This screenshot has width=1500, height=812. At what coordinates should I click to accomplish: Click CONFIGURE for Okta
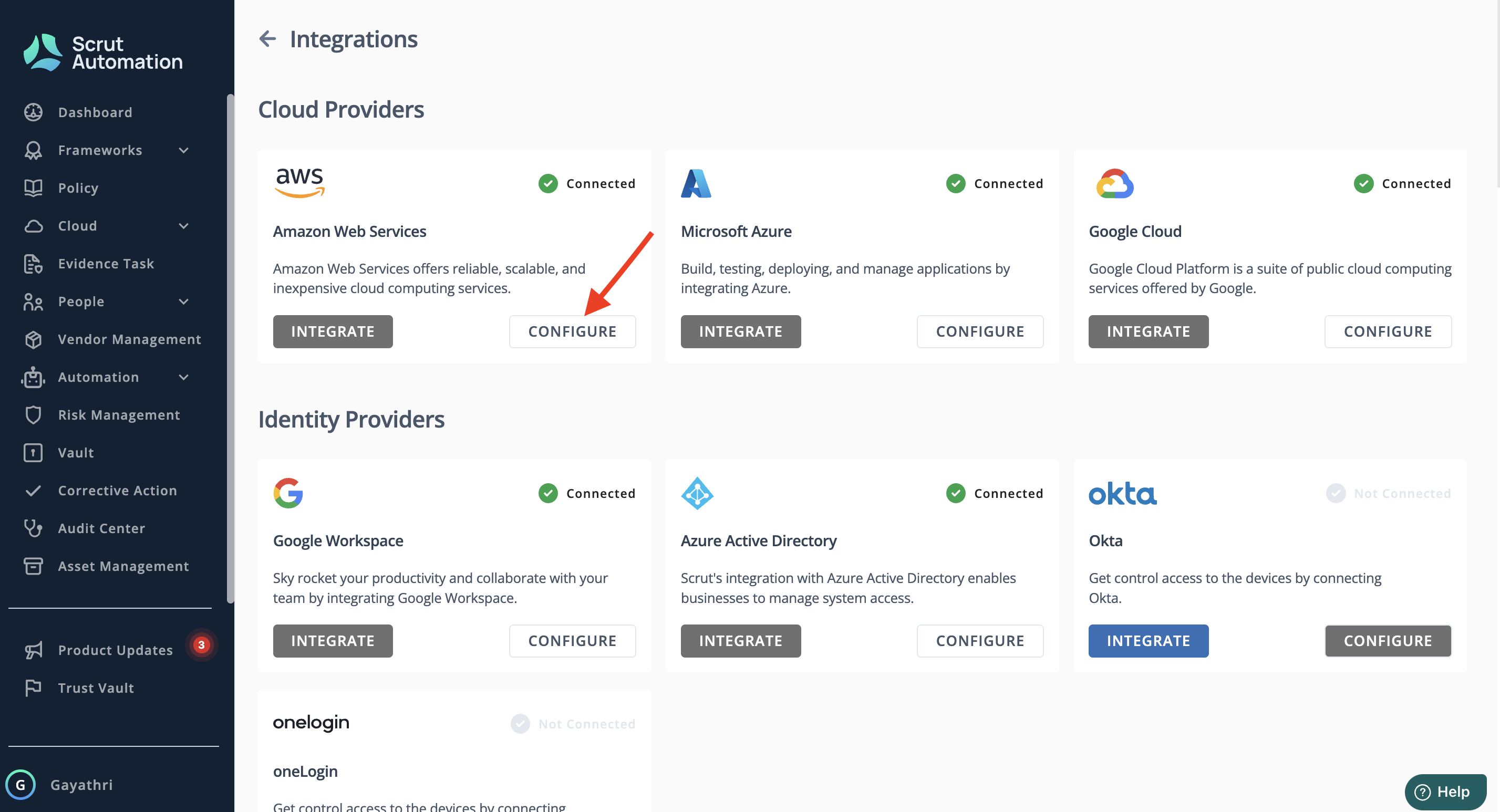click(1388, 641)
